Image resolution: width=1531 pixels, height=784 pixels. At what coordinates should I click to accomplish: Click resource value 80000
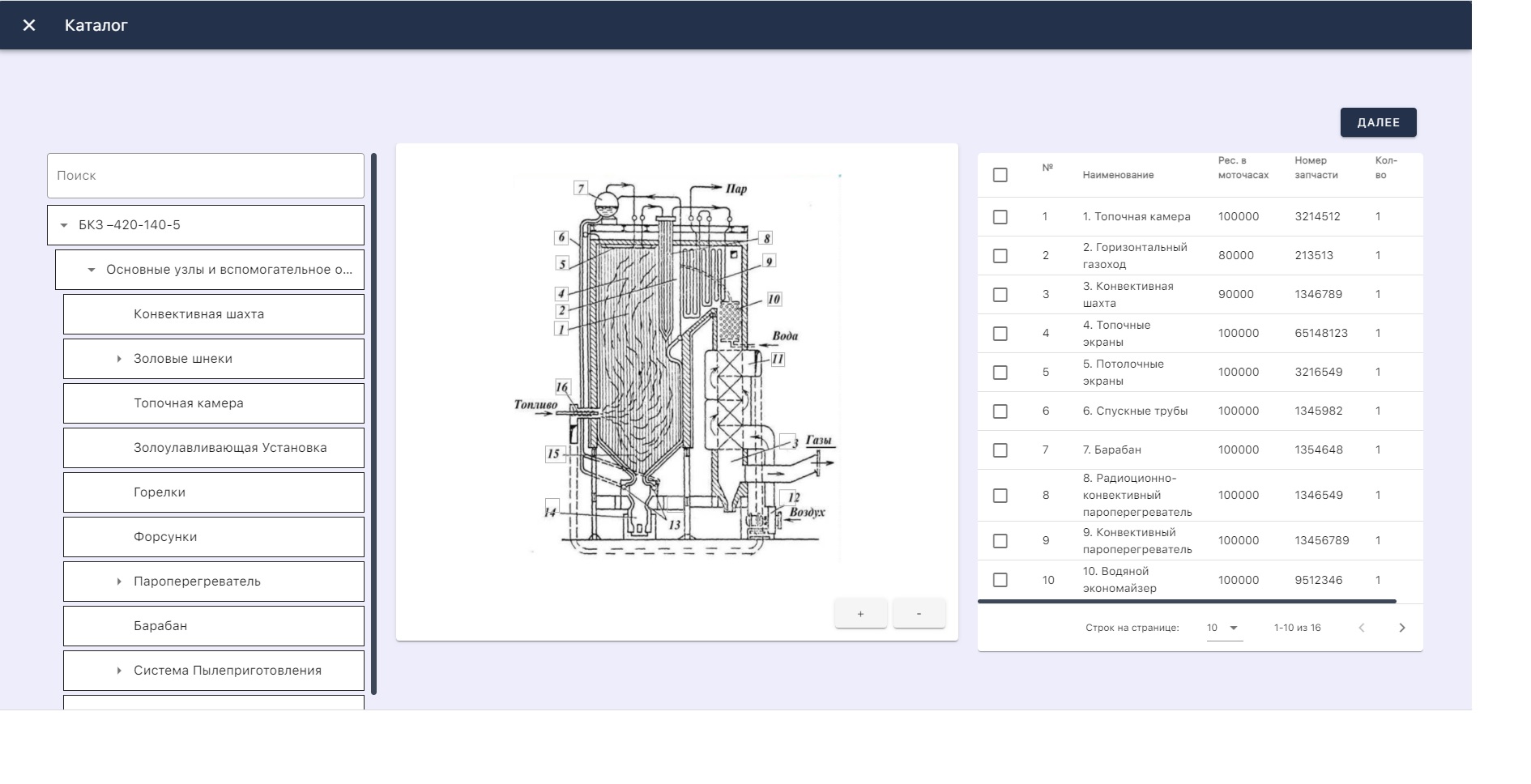(1236, 255)
